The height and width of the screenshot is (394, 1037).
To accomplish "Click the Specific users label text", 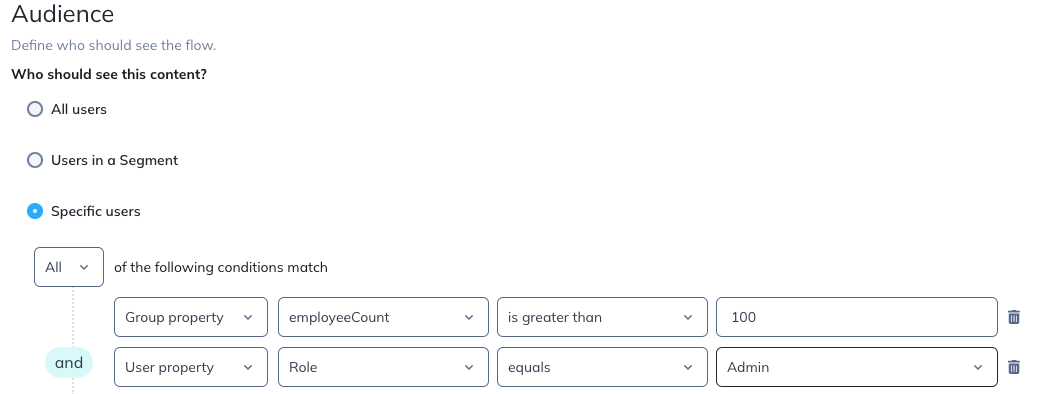I will [x=96, y=212].
